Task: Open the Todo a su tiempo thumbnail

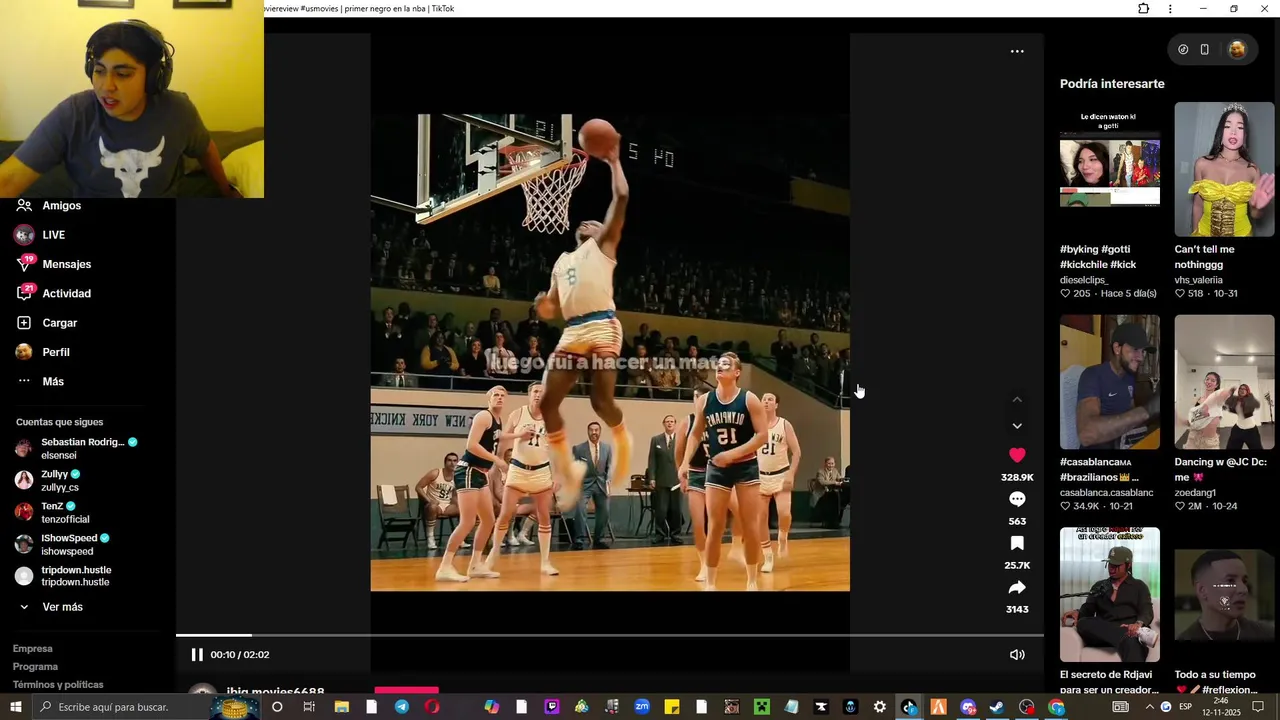Action: click(1224, 595)
